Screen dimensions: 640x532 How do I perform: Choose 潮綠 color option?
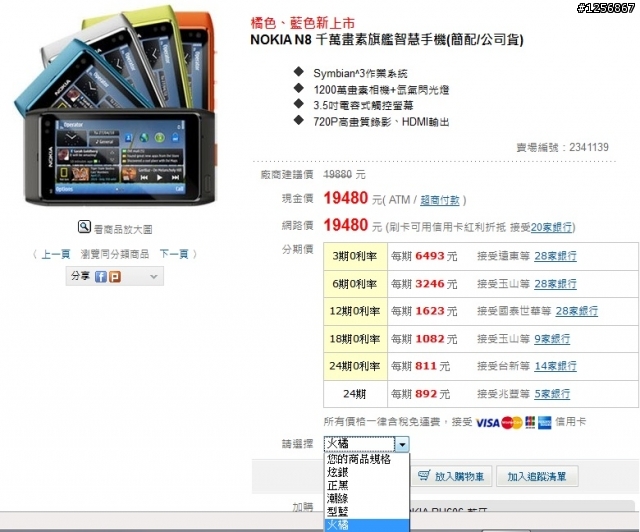click(x=367, y=499)
